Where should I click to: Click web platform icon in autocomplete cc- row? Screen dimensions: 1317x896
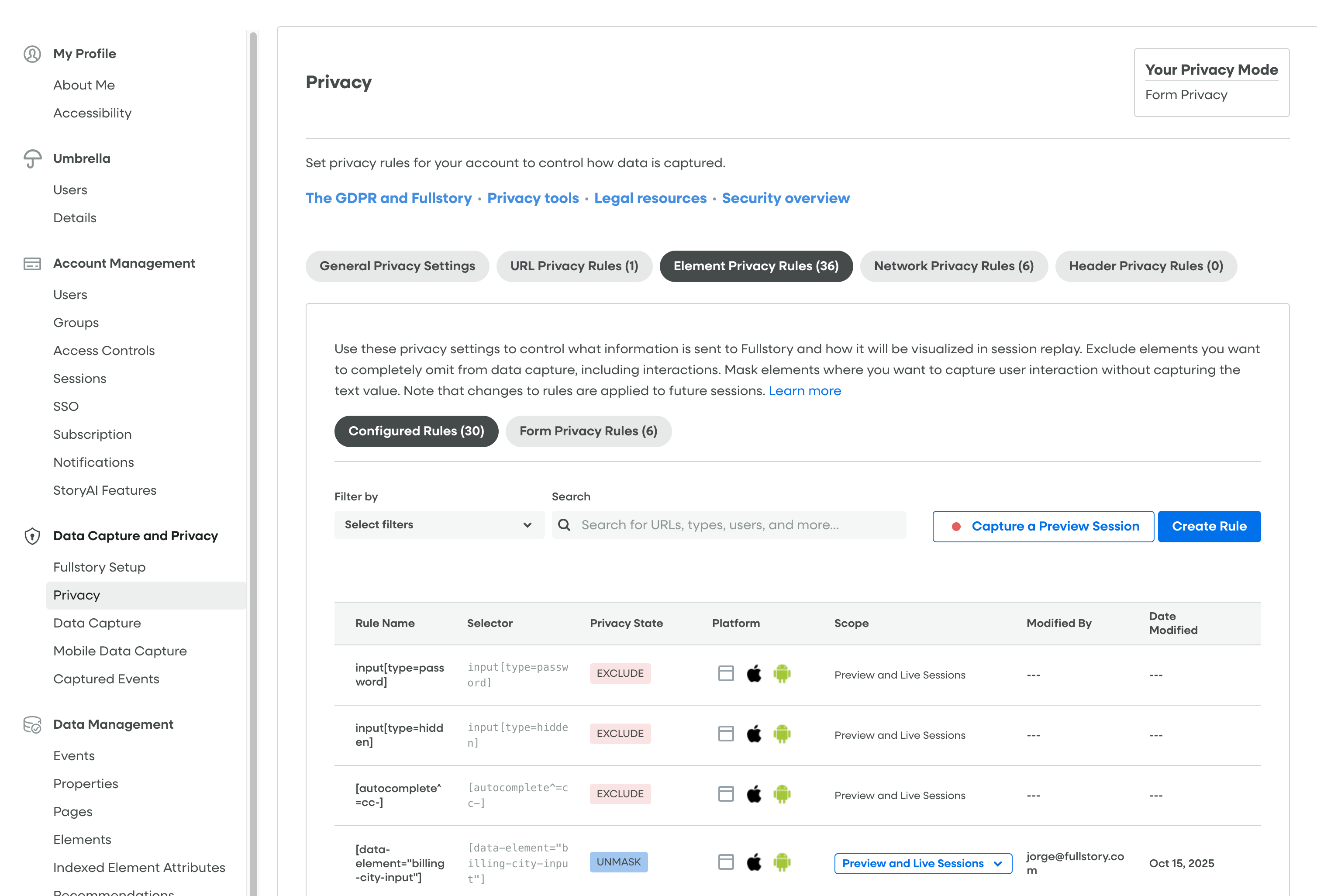click(726, 794)
